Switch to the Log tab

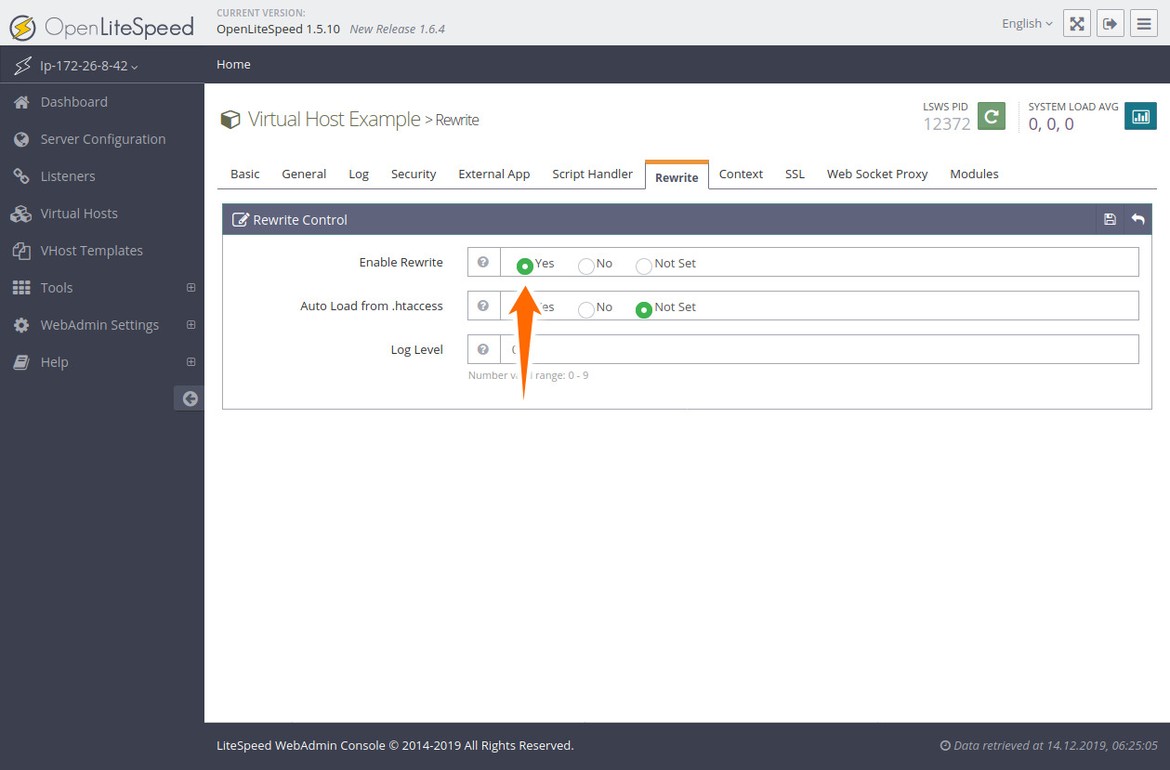click(359, 174)
